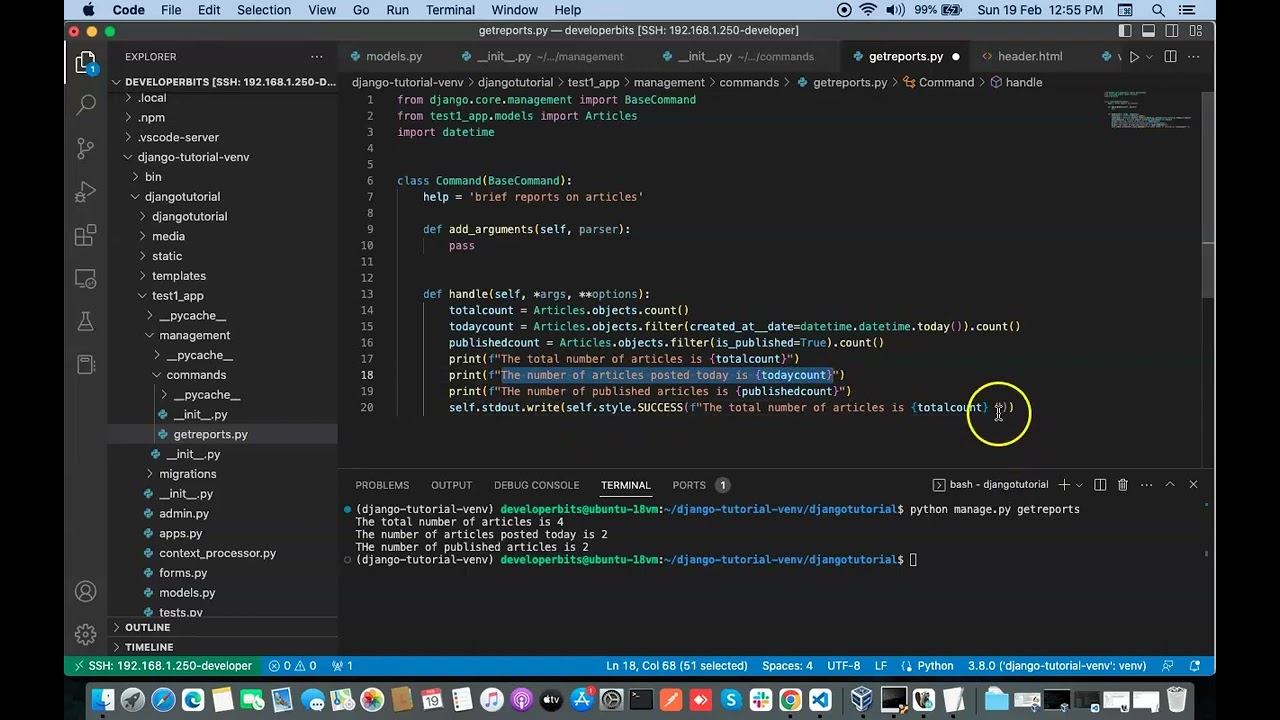Image resolution: width=1280 pixels, height=720 pixels.
Task: Toggle secondary side bar visibility
Action: point(1172,31)
